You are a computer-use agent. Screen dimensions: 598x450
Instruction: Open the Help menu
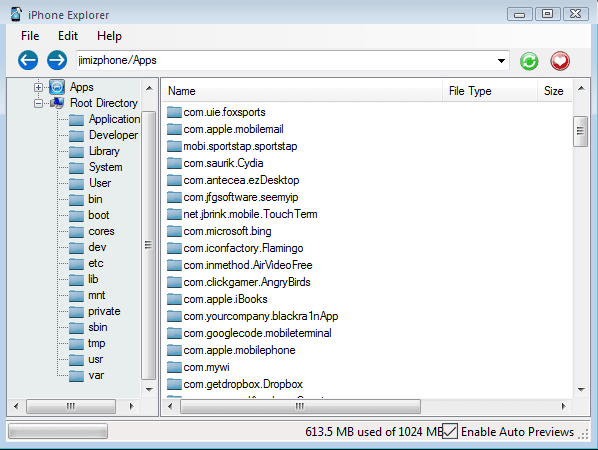coord(109,36)
